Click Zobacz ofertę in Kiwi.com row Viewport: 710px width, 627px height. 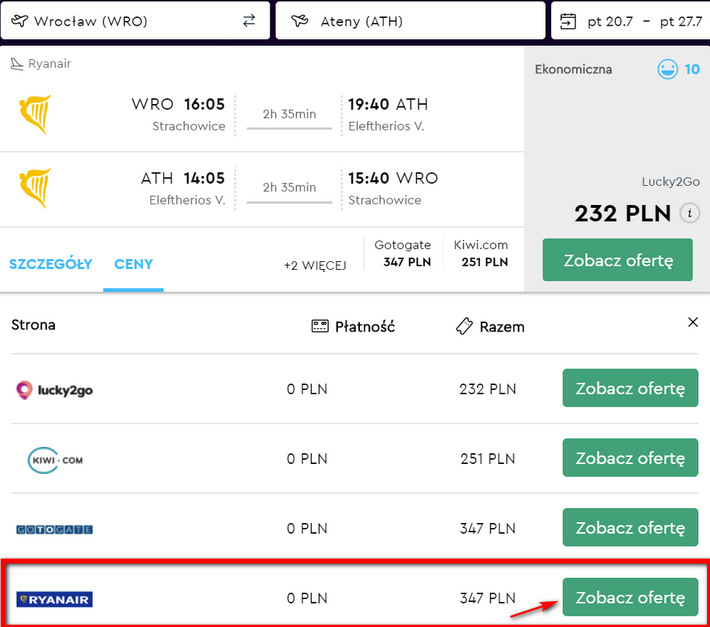point(630,458)
